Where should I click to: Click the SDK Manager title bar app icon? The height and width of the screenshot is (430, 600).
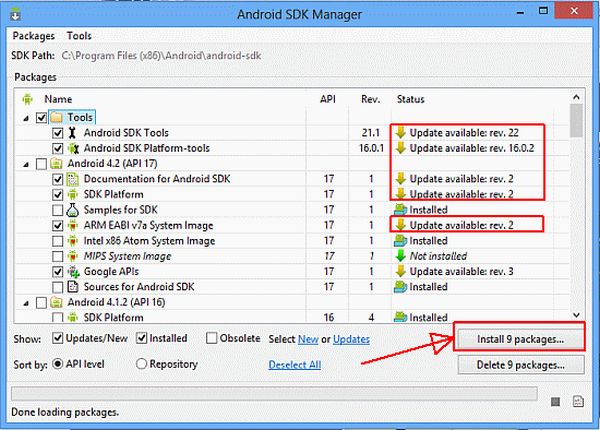15,15
